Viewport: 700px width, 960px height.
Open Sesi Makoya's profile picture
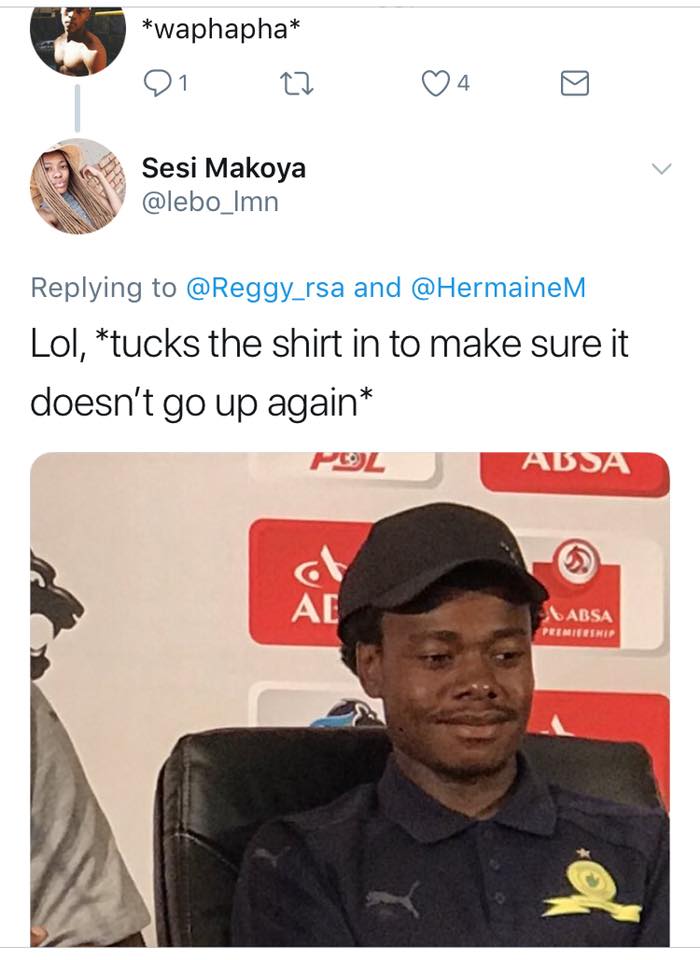tap(78, 186)
